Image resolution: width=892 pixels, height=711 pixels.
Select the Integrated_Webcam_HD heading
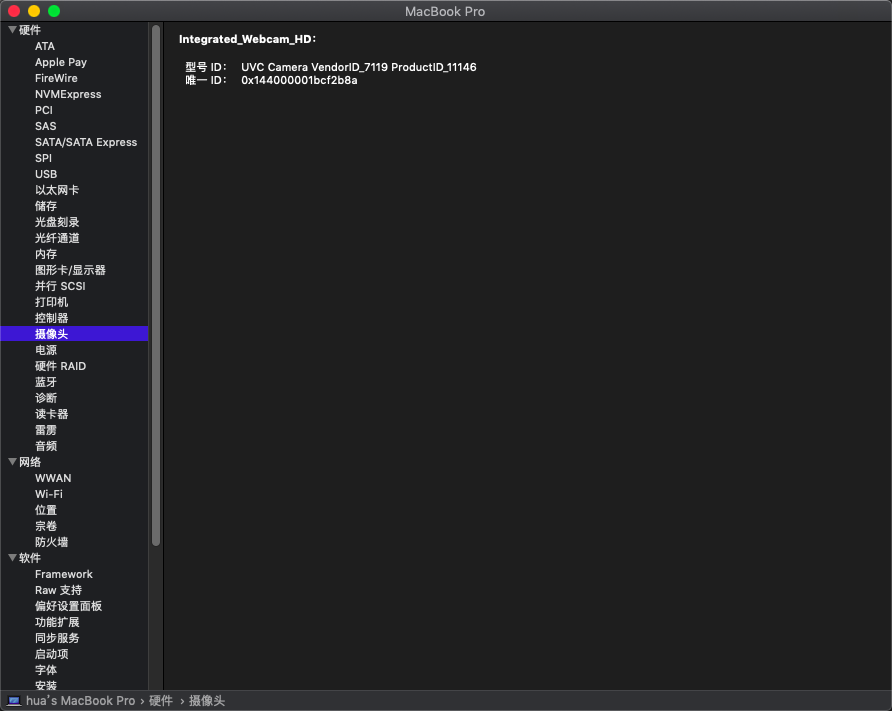pos(247,39)
